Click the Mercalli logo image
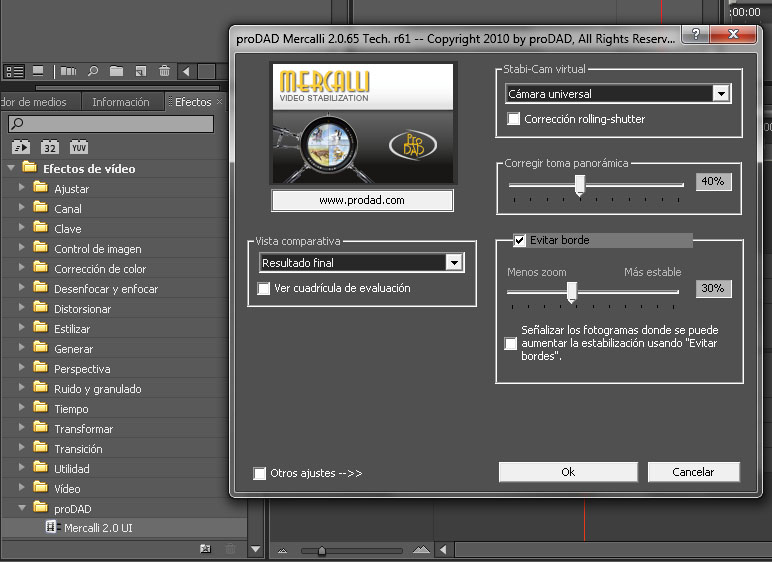The height and width of the screenshot is (562, 772). (363, 123)
